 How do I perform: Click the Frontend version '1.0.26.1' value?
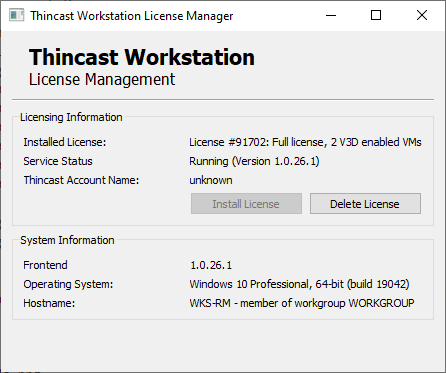[x=211, y=265]
